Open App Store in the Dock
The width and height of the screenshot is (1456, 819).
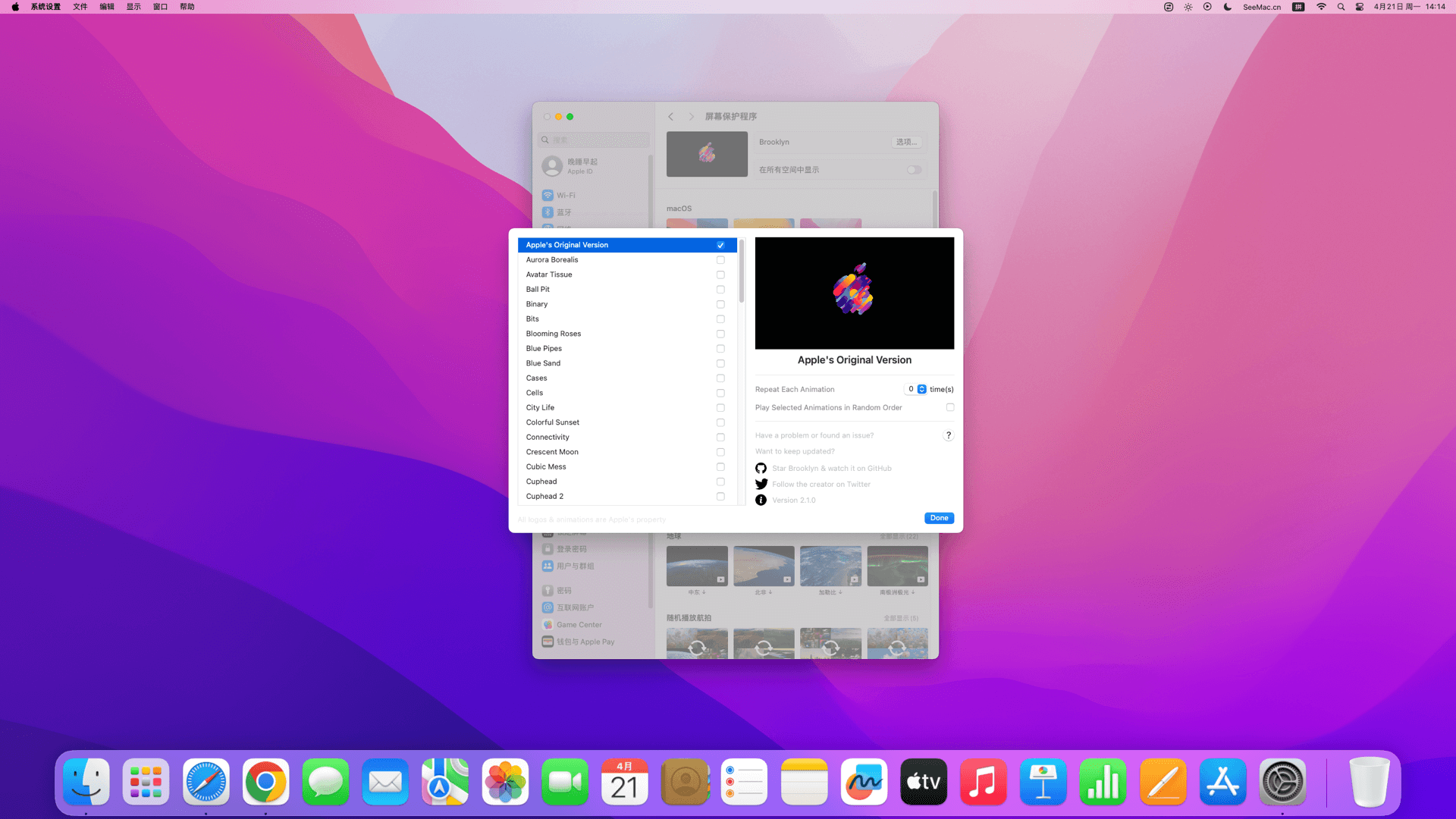tap(1223, 782)
